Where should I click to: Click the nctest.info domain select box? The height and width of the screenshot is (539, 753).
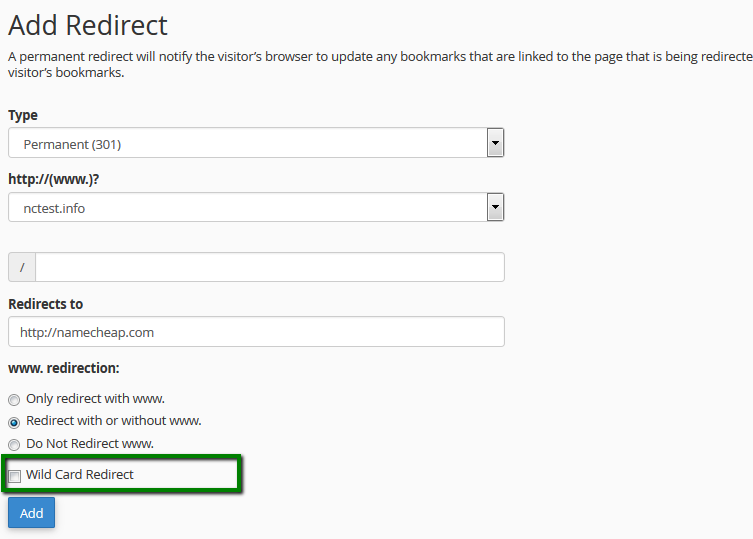pos(256,207)
